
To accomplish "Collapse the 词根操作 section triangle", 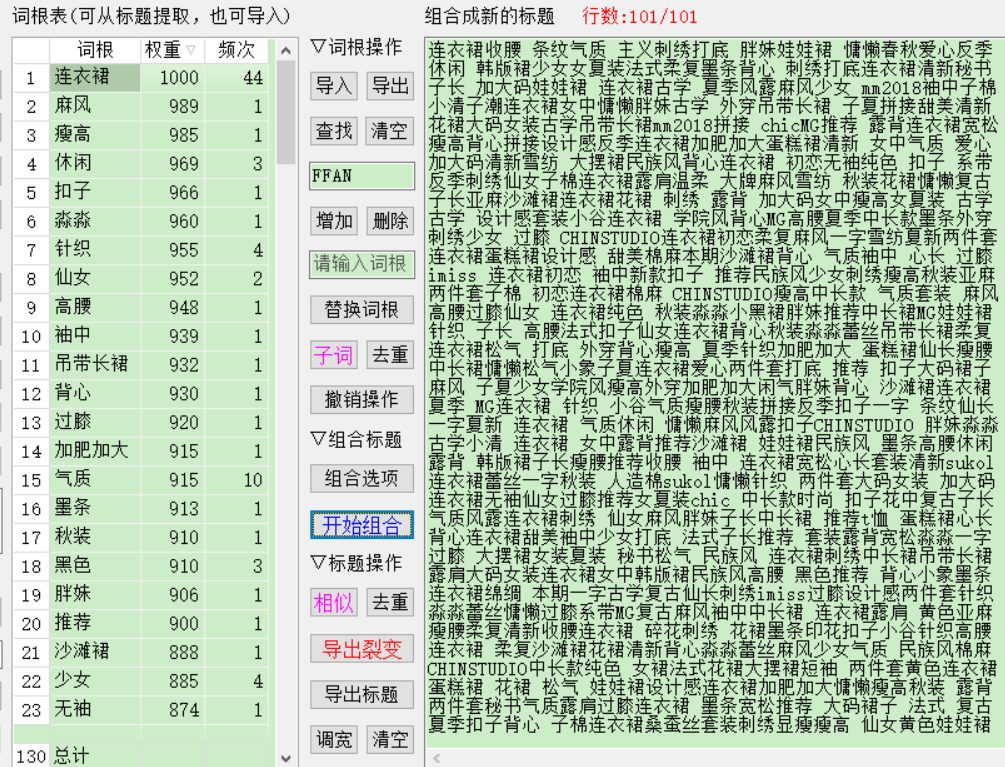I will (x=318, y=47).
